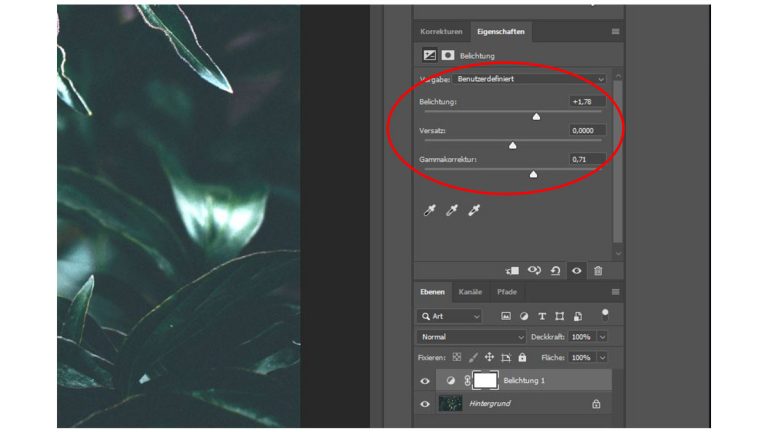The width and height of the screenshot is (768, 432).
Task: Hide the Hintergrund layer
Action: pos(425,404)
